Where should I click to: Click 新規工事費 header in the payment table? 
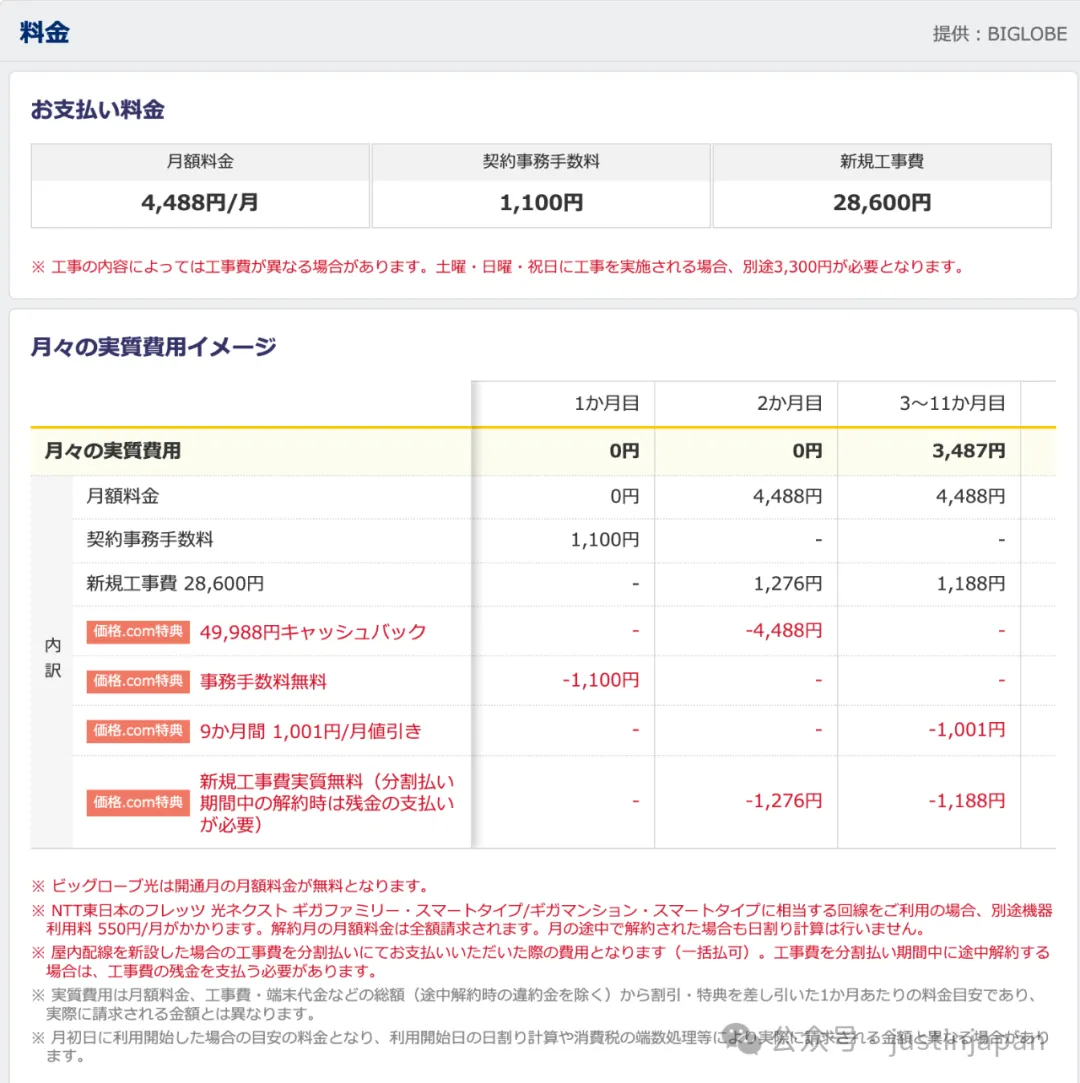(882, 162)
